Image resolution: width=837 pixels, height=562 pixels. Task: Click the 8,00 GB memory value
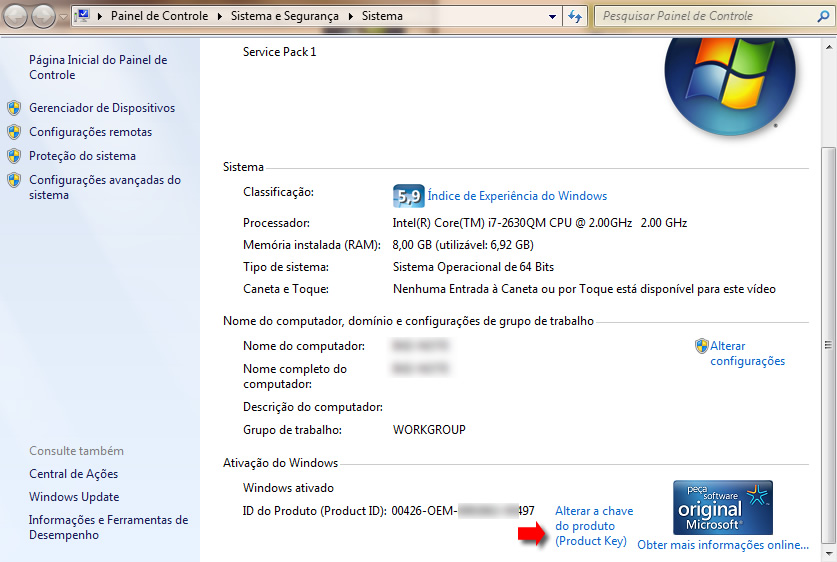pyautogui.click(x=463, y=245)
